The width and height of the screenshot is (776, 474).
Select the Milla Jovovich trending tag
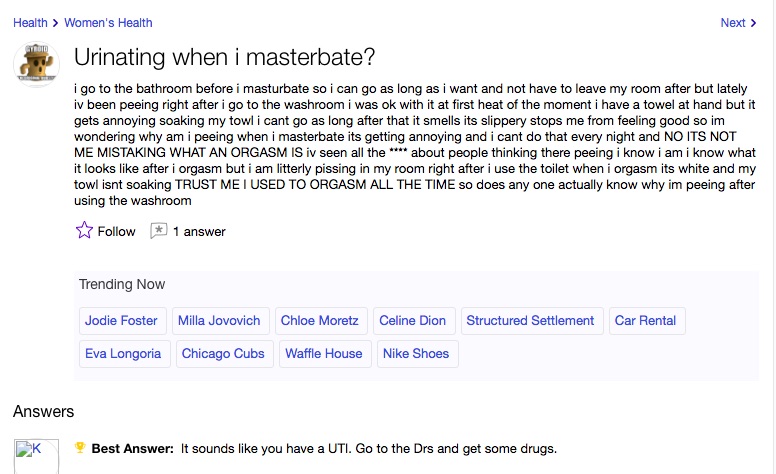coord(220,321)
